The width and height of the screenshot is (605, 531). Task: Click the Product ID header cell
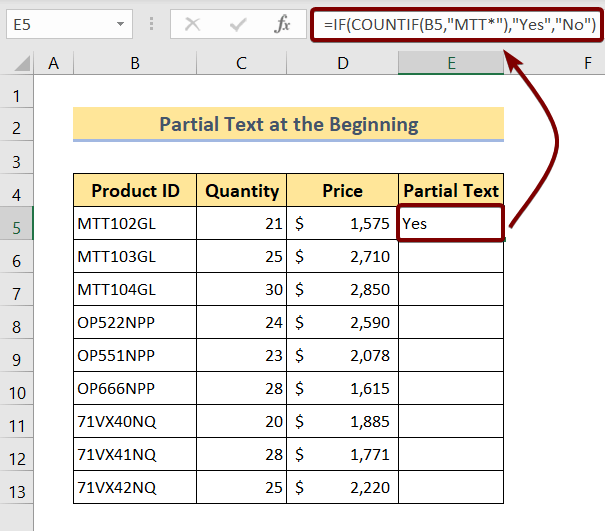pyautogui.click(x=134, y=191)
